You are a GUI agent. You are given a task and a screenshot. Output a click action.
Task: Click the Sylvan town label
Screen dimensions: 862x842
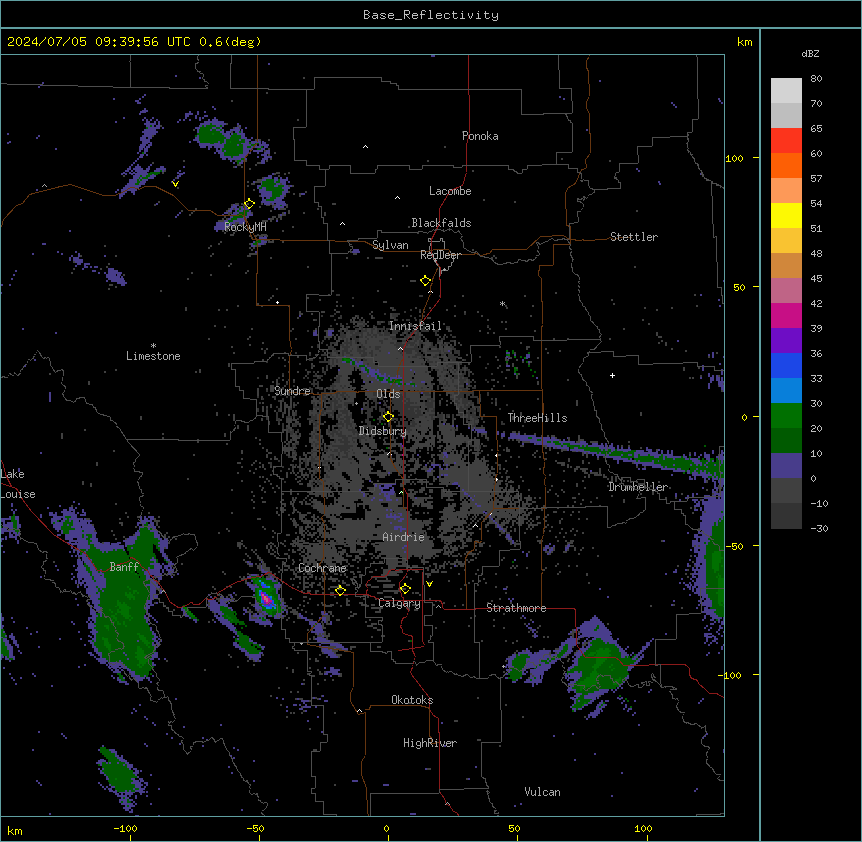[390, 245]
